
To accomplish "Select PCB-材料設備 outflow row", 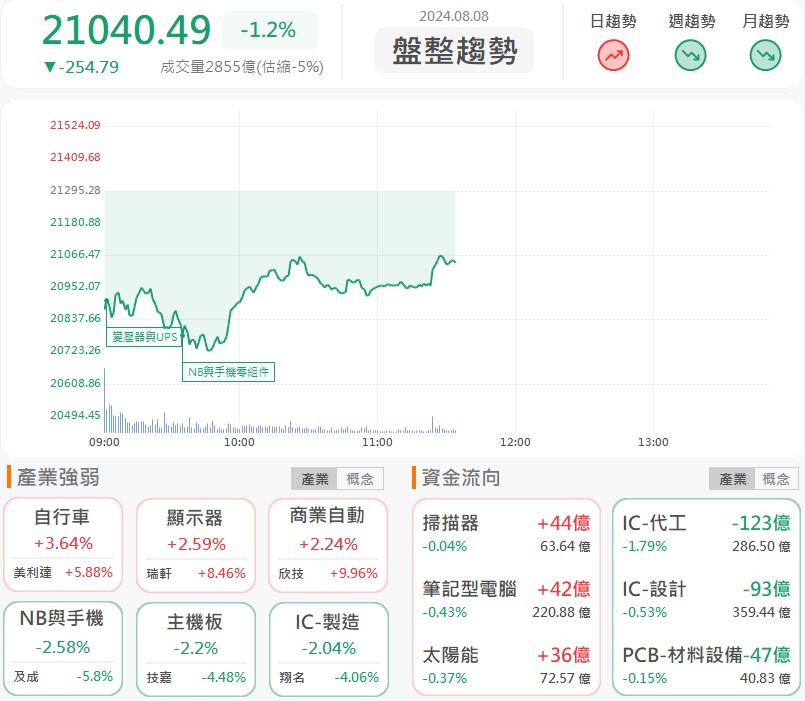I will coord(706,666).
